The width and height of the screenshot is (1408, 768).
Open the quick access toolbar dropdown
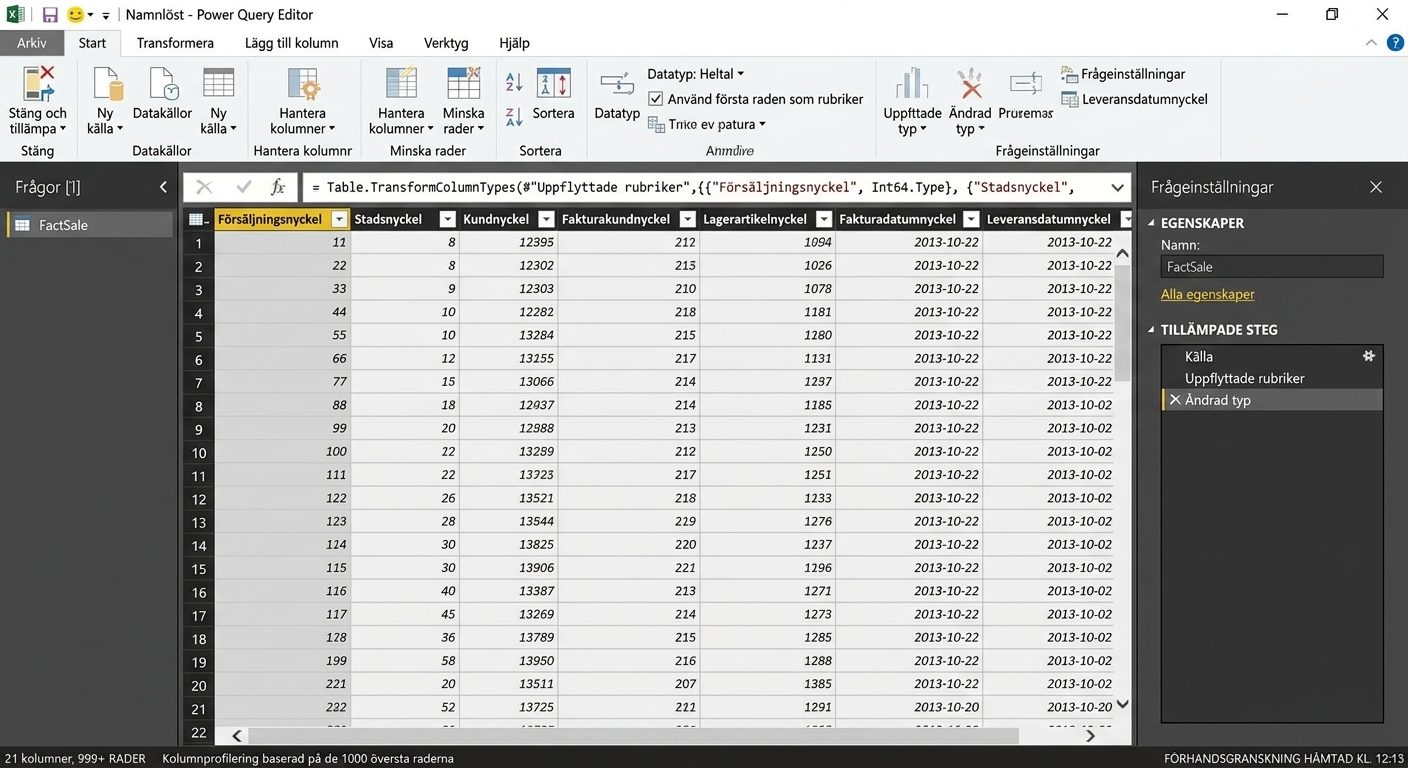click(x=106, y=16)
